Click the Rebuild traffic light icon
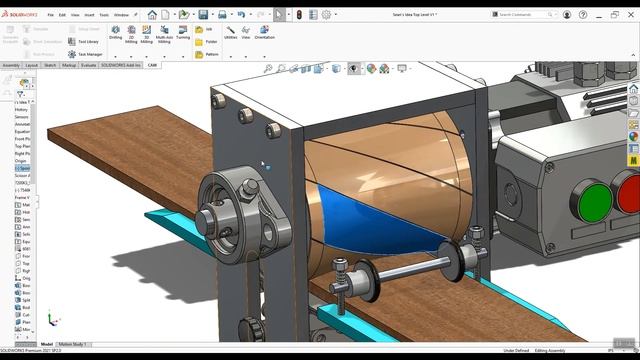640x360 pixels. click(299, 15)
